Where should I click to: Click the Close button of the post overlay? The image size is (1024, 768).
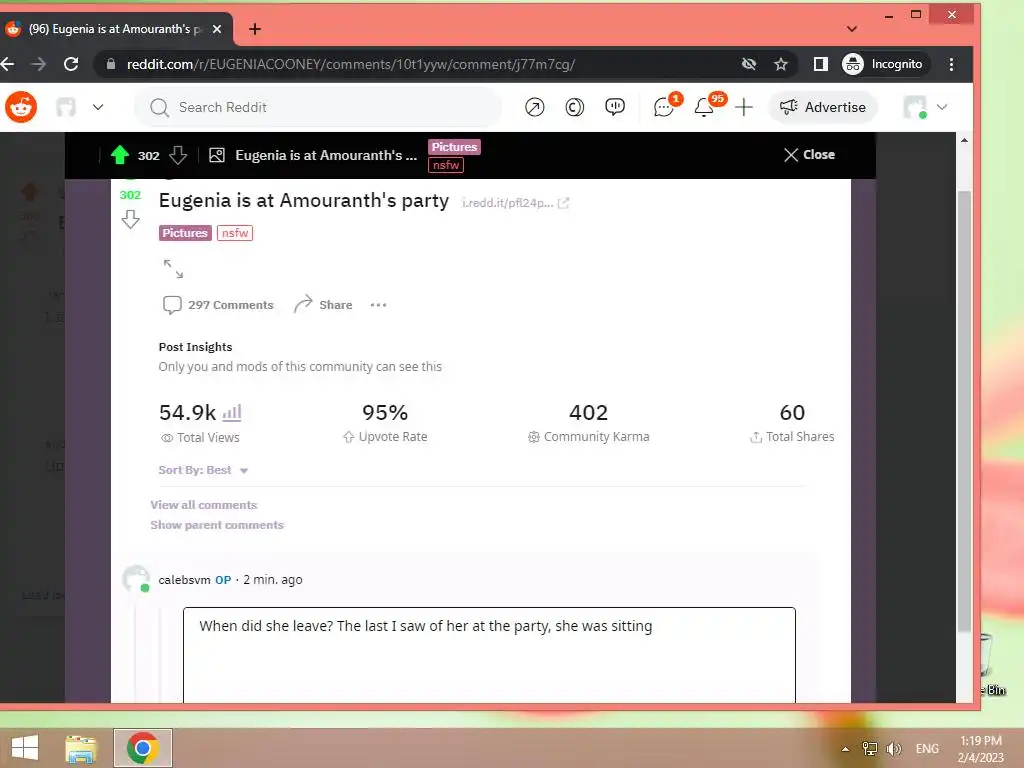[809, 155]
